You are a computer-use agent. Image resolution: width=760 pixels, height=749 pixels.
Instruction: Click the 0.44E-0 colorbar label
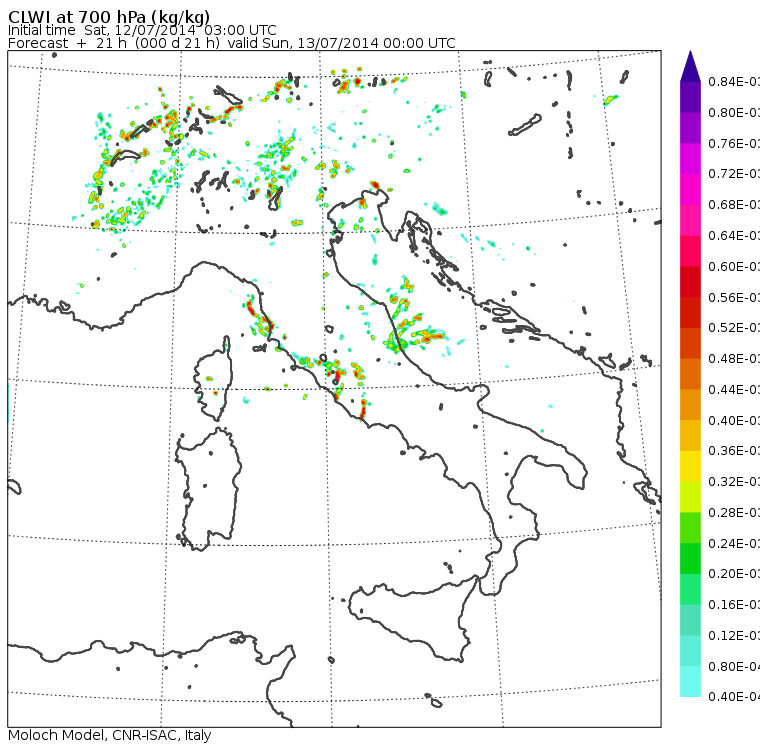point(734,389)
